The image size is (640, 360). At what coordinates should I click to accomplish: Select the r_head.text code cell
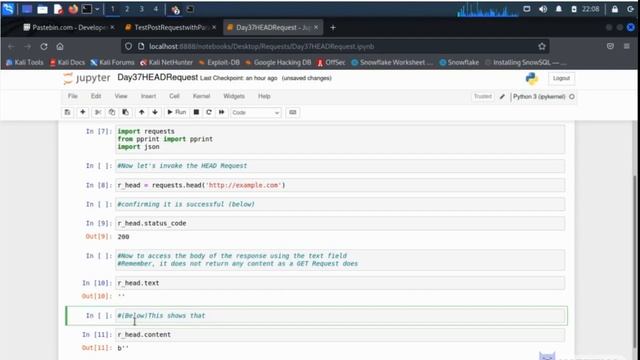click(x=340, y=283)
